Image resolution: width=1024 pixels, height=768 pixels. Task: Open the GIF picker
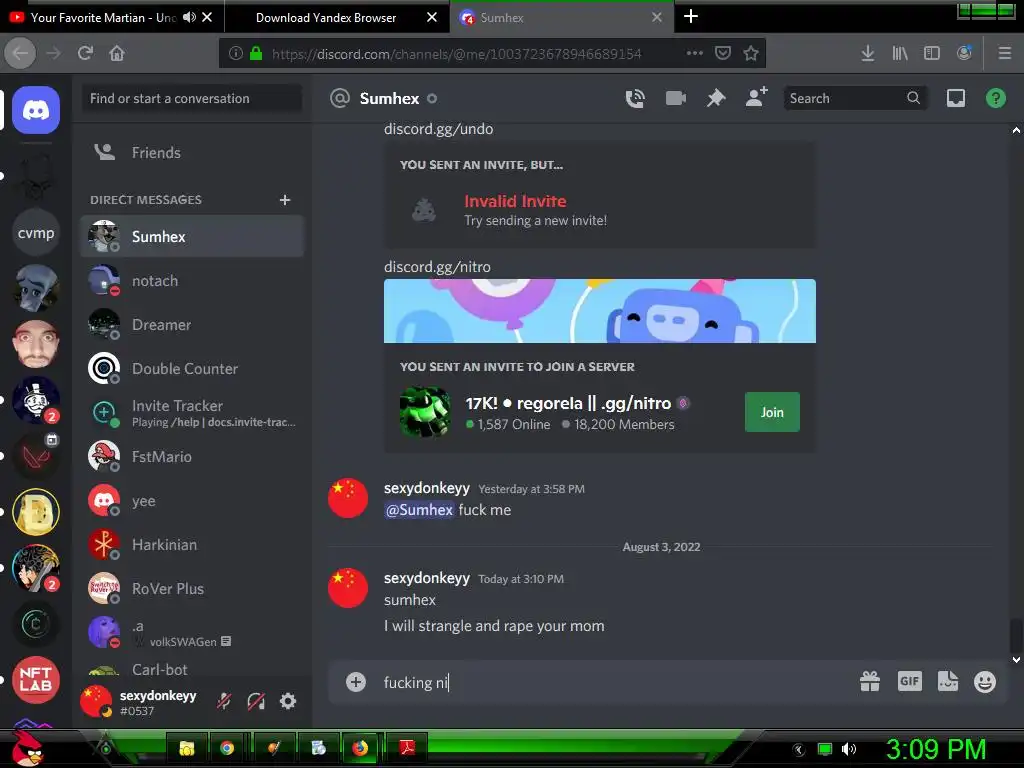pos(909,681)
